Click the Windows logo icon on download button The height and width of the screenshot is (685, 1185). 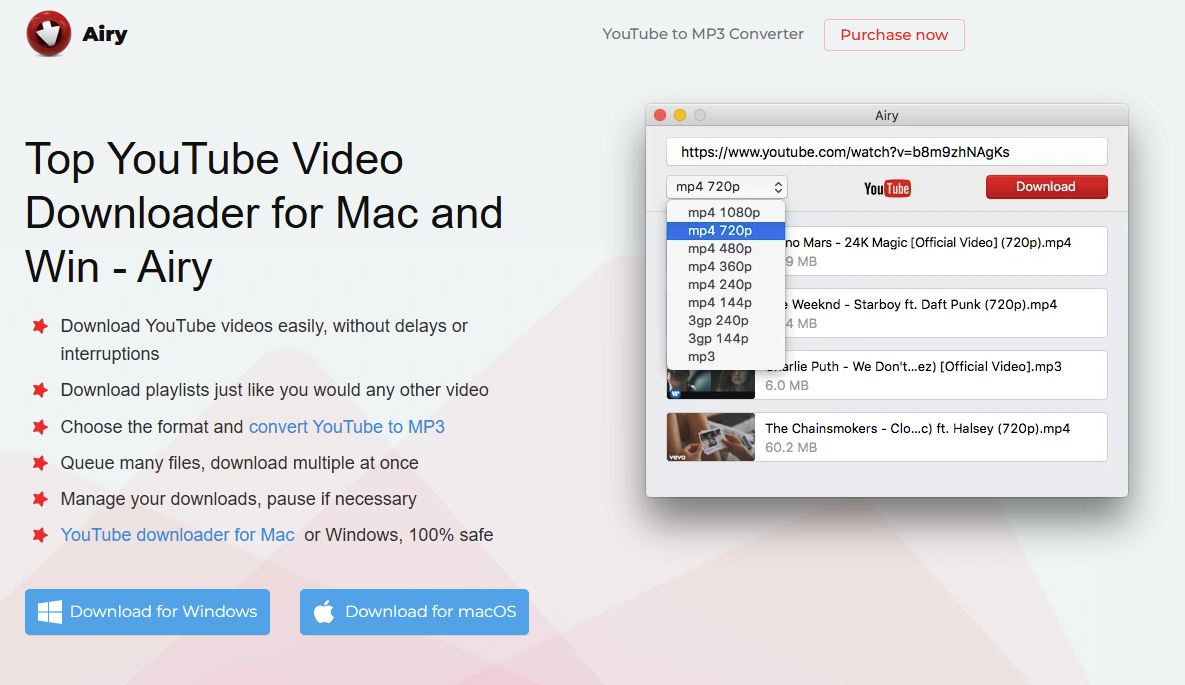50,612
